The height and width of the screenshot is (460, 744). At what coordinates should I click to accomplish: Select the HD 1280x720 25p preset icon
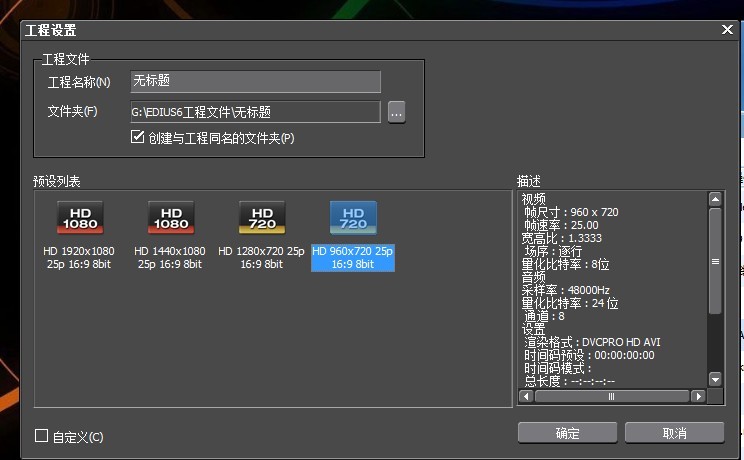(x=262, y=218)
